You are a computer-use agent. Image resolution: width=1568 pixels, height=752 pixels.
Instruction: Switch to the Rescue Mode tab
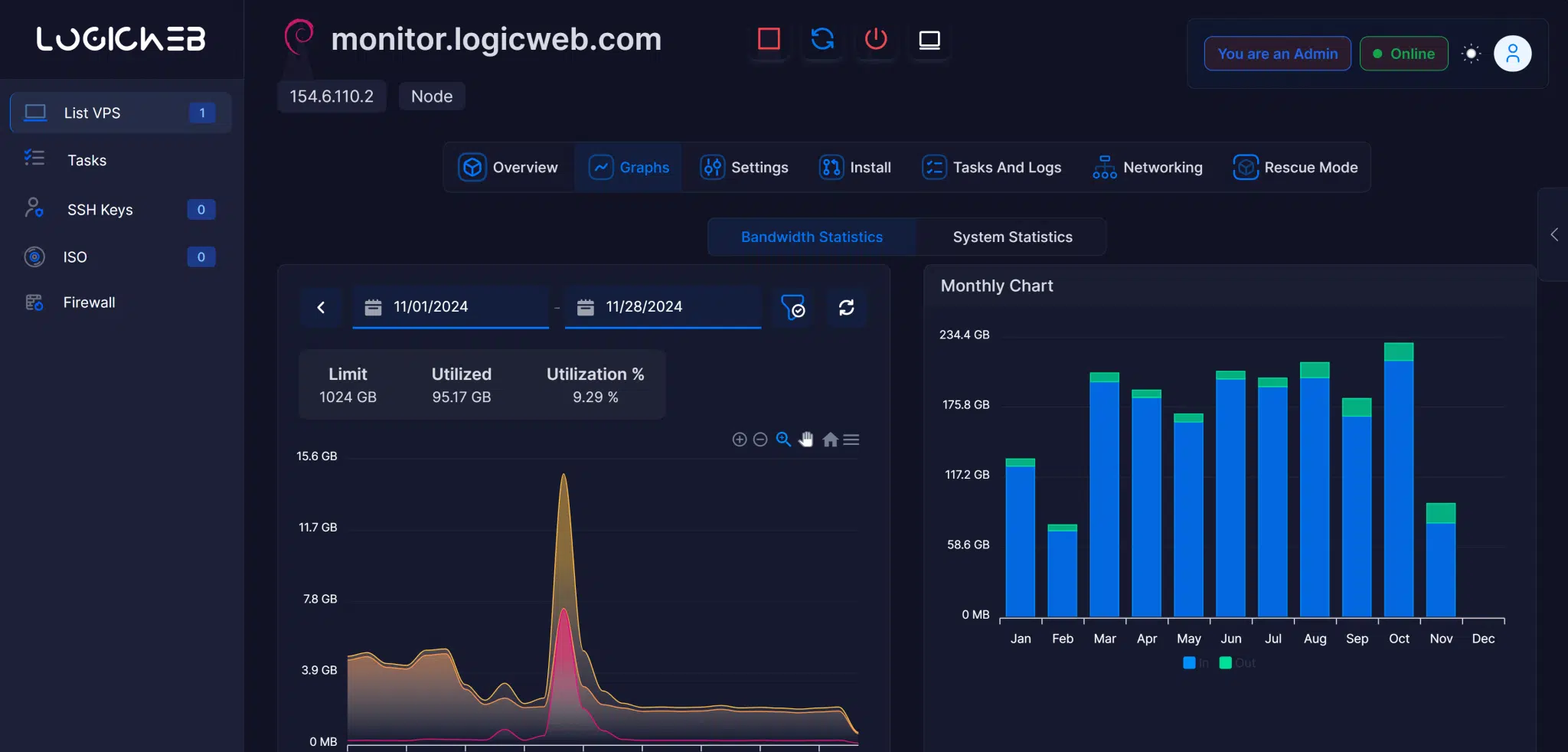point(1295,167)
